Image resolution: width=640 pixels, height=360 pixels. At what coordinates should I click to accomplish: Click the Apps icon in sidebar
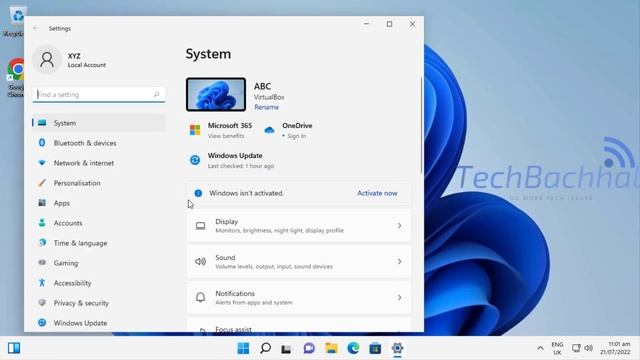pos(42,202)
